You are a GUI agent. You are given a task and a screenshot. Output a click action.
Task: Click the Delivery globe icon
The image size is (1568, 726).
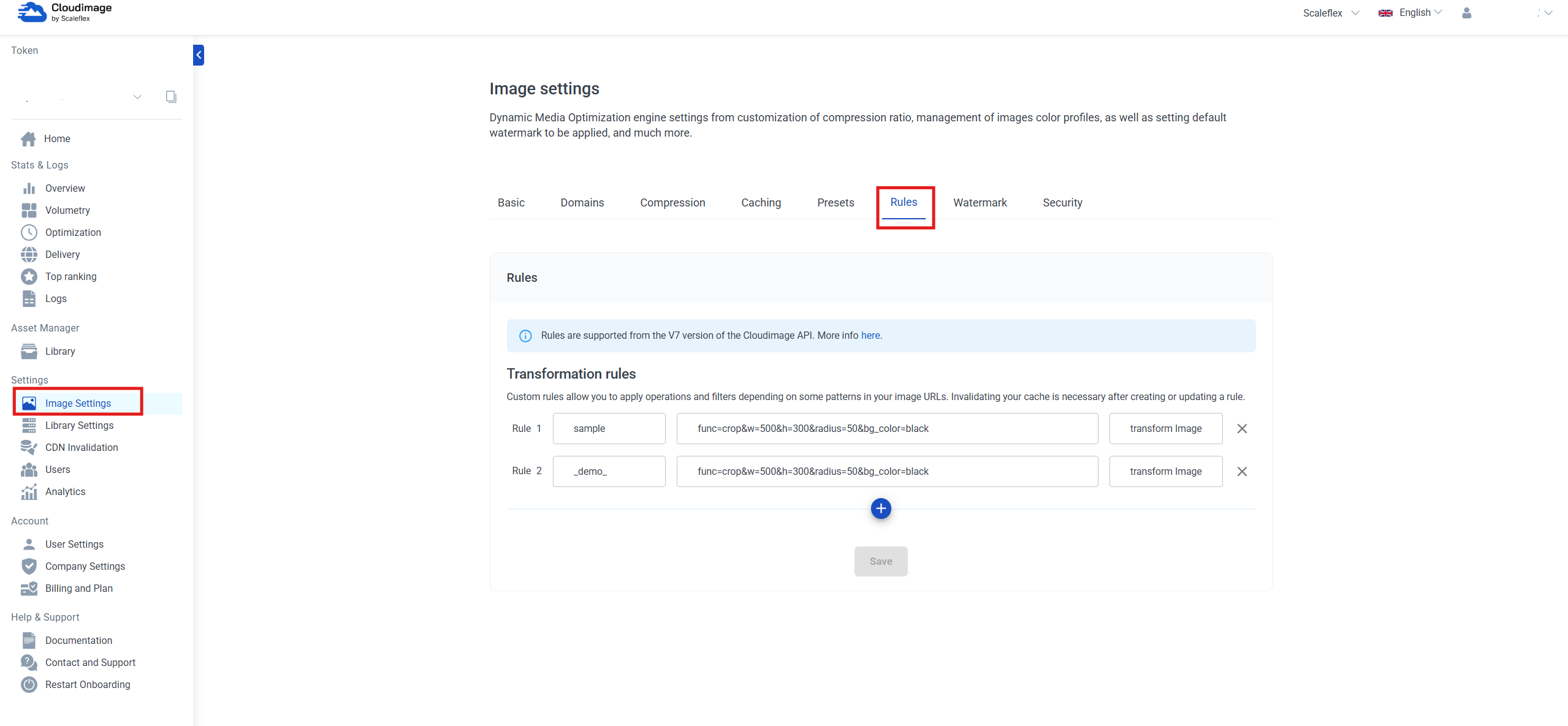click(29, 254)
